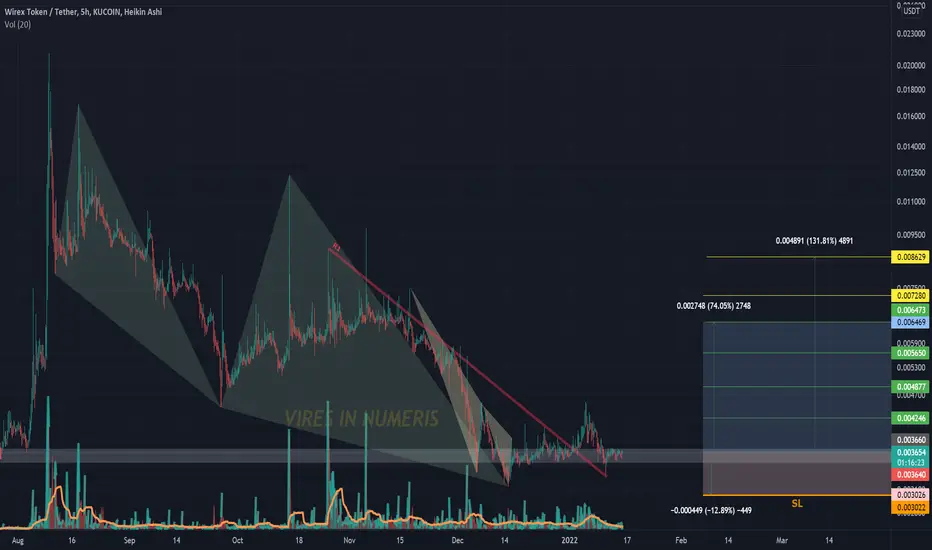Click the 0.023000 price axis tick
The width and height of the screenshot is (932, 550).
(x=911, y=34)
